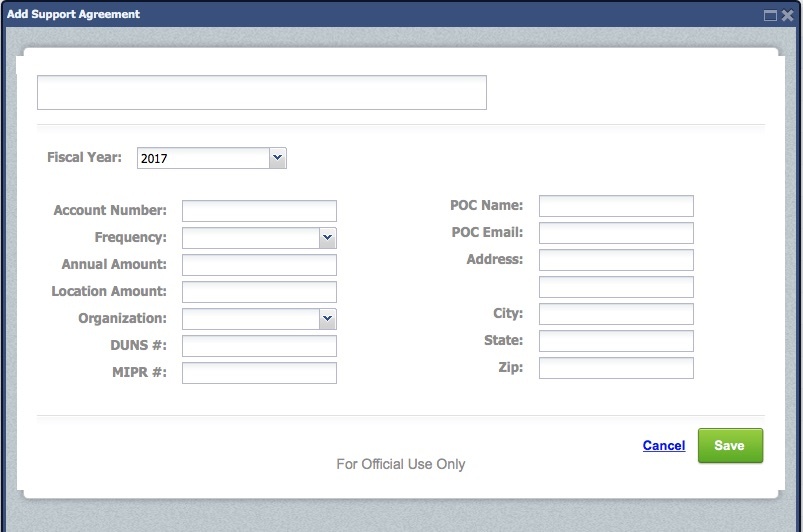Close the Add Support Agreement dialog
Screen dimensions: 803x532
(787, 15)
